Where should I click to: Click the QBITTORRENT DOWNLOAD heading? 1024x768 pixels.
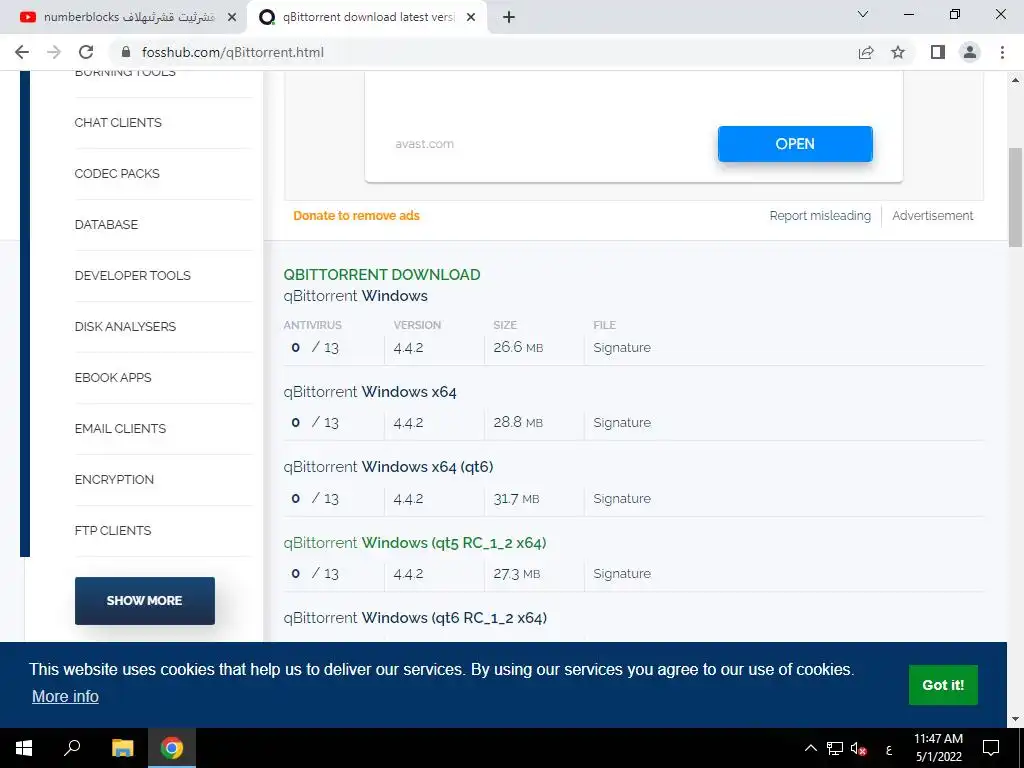381,275
